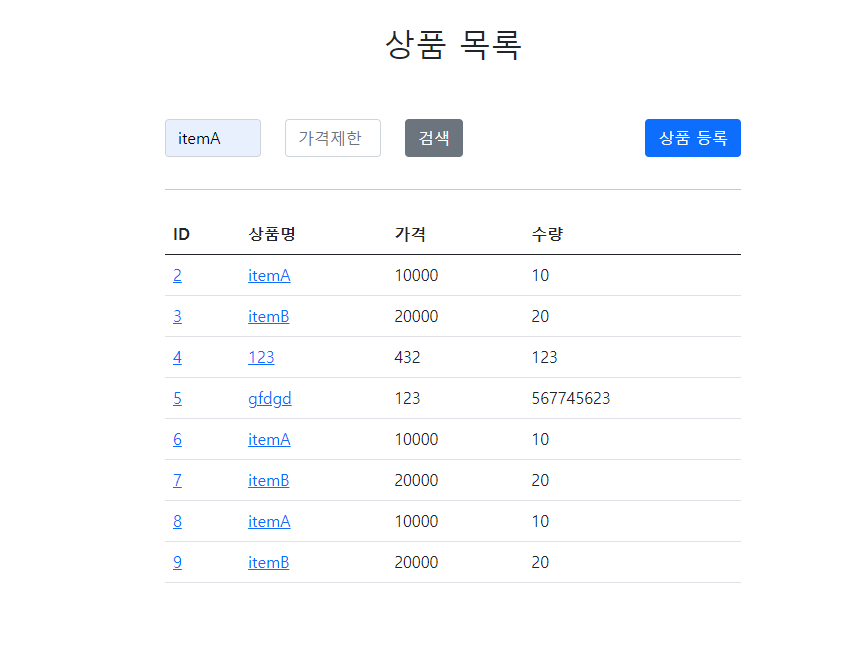Screen dimensions: 853x661
Task: Select quantity 20 in row ID 9
Action: 540,562
